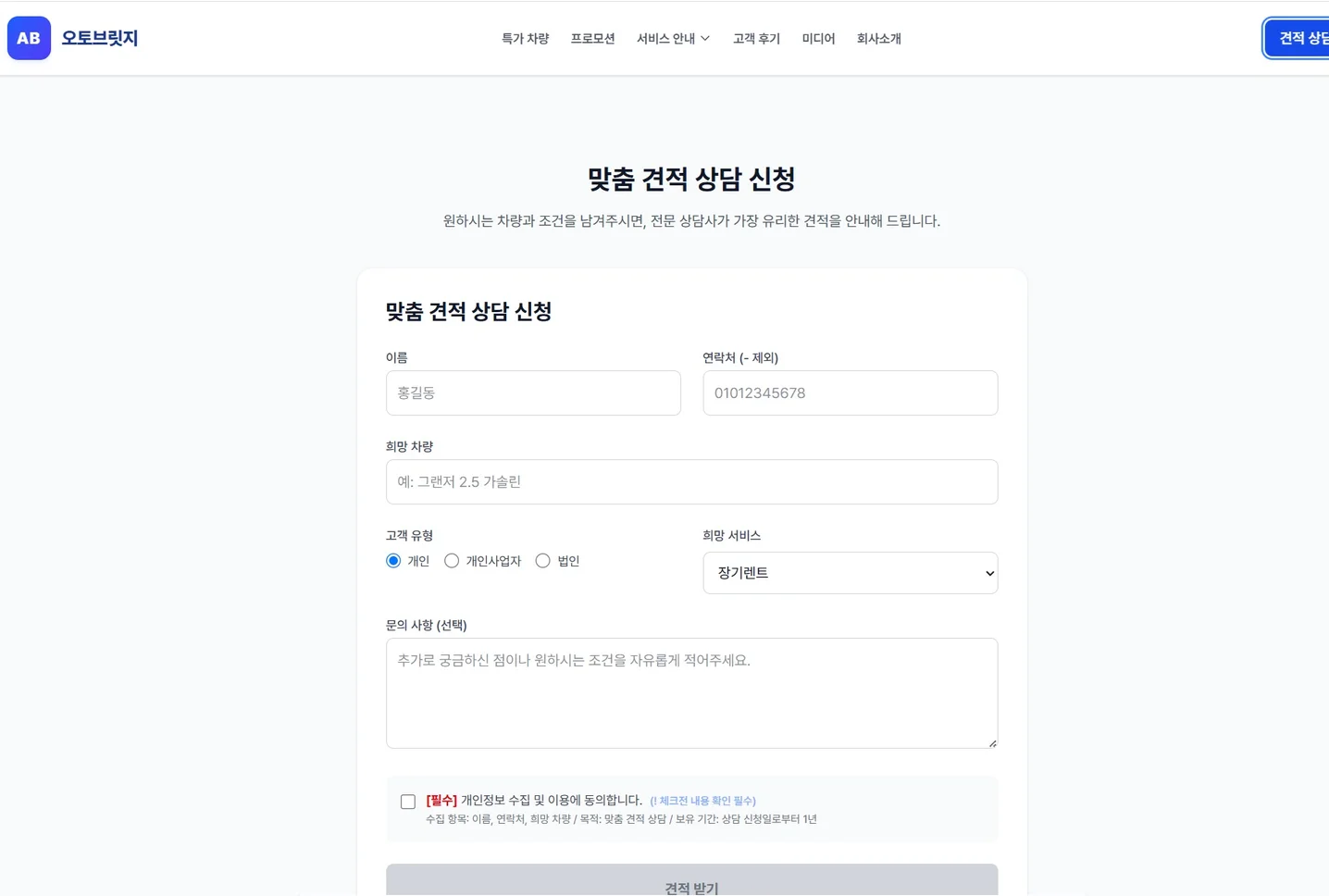Open the 프로모션 menu item
This screenshot has height=896, width=1329.
(x=592, y=39)
